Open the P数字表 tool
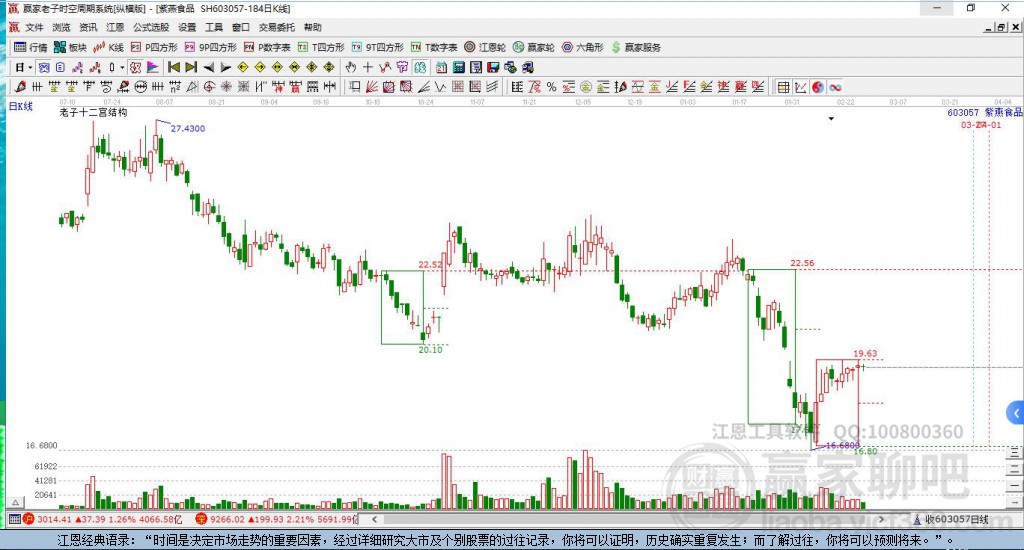 pos(267,47)
